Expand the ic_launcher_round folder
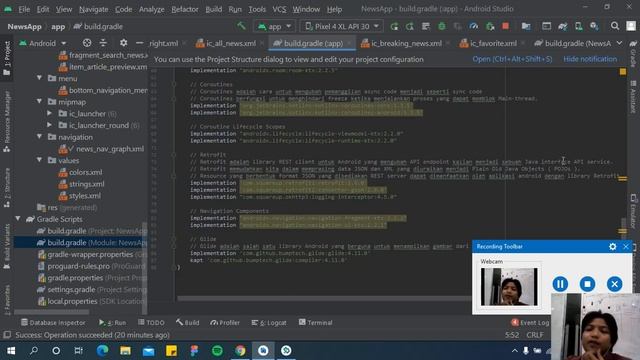The image size is (640, 360). [49, 125]
